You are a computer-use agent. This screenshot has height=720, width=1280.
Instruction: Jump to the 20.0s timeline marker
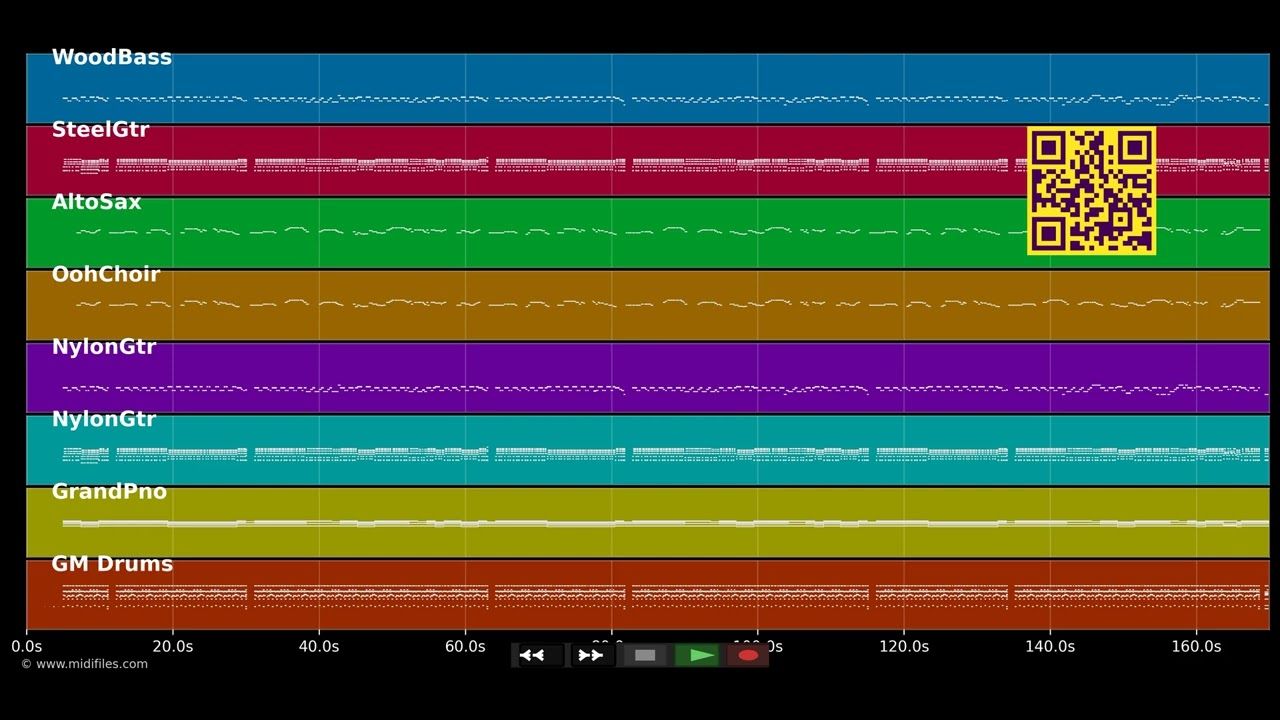tap(172, 647)
